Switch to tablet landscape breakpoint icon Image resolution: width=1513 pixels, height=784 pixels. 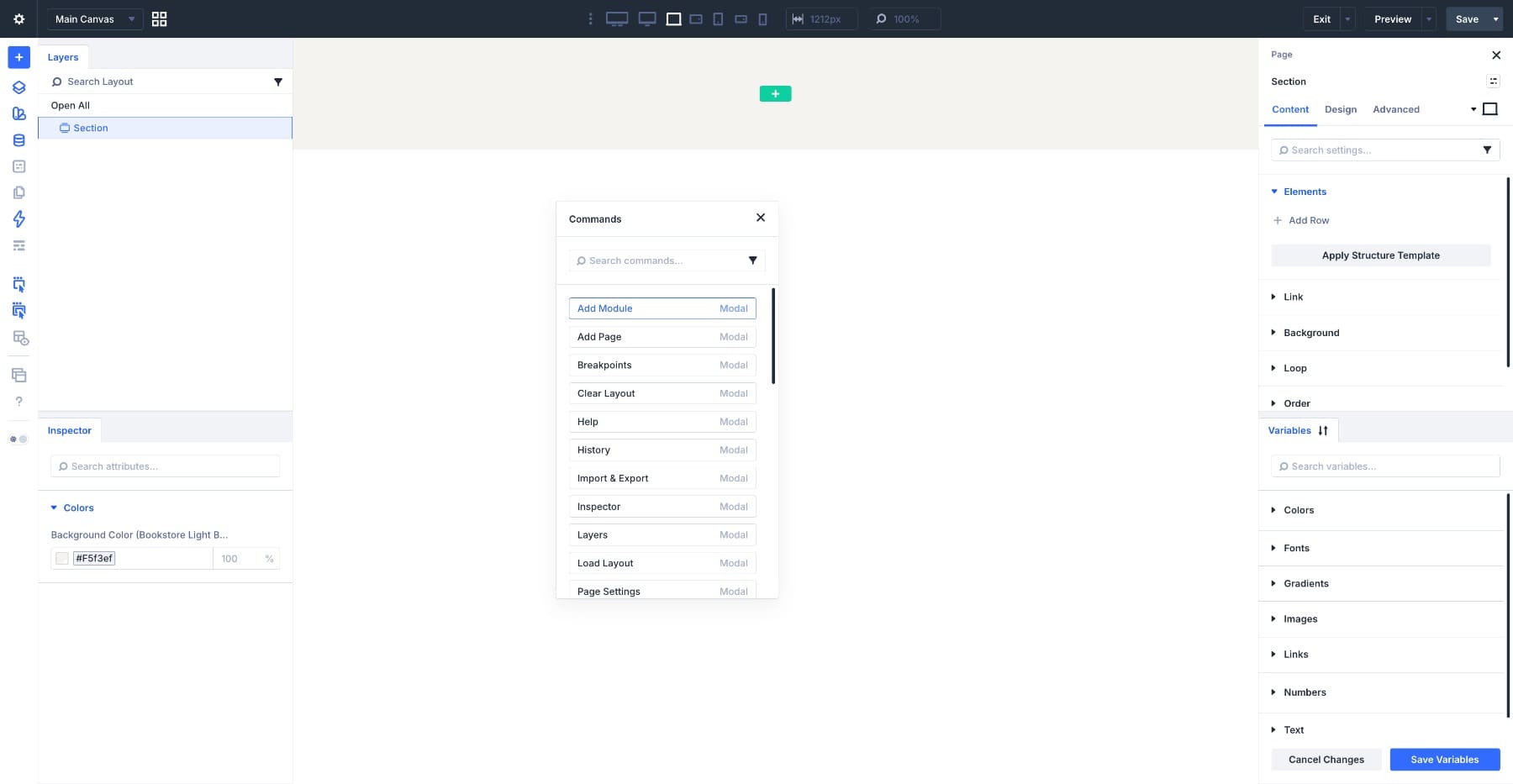(x=696, y=18)
